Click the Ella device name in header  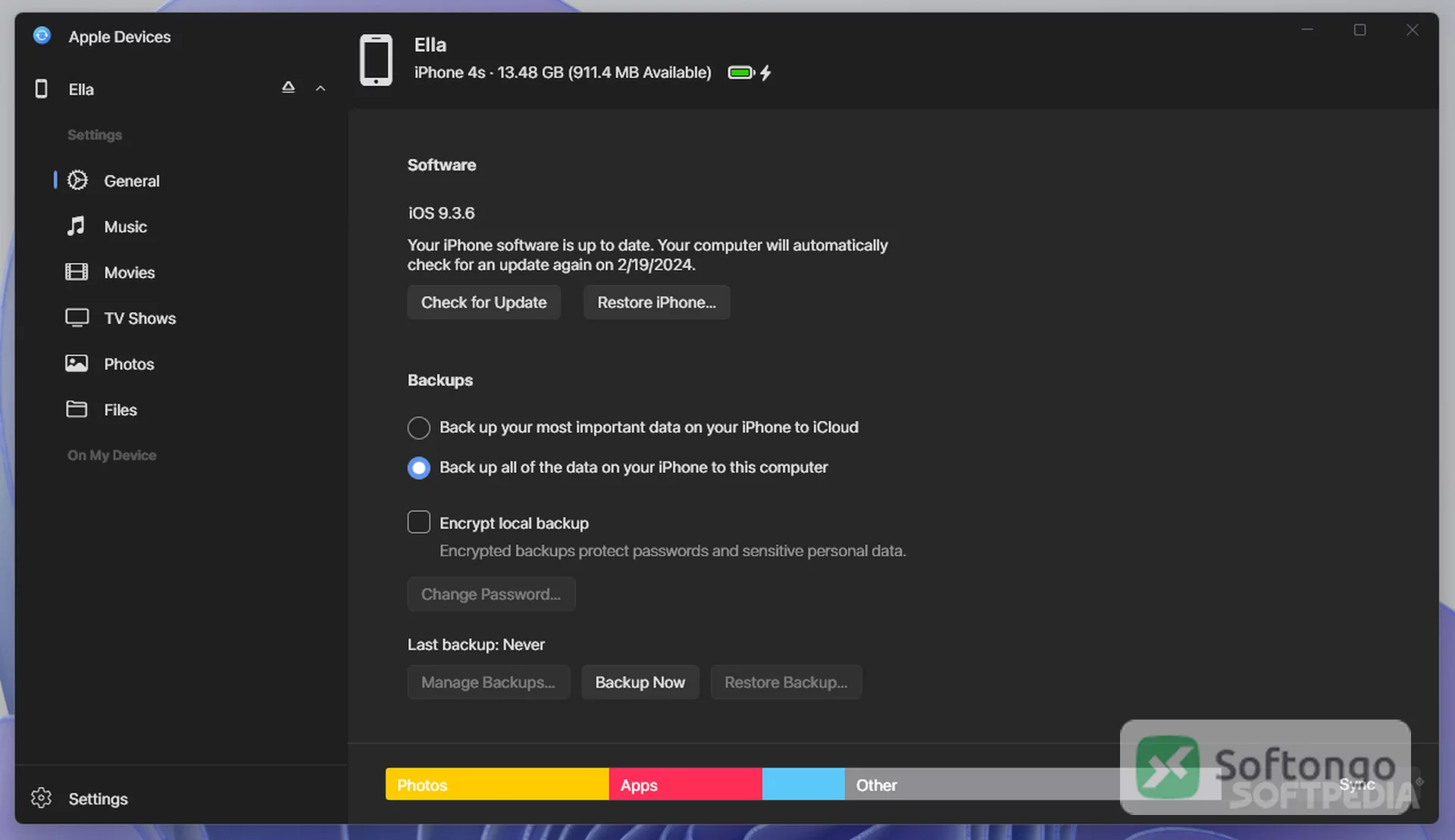(x=430, y=45)
